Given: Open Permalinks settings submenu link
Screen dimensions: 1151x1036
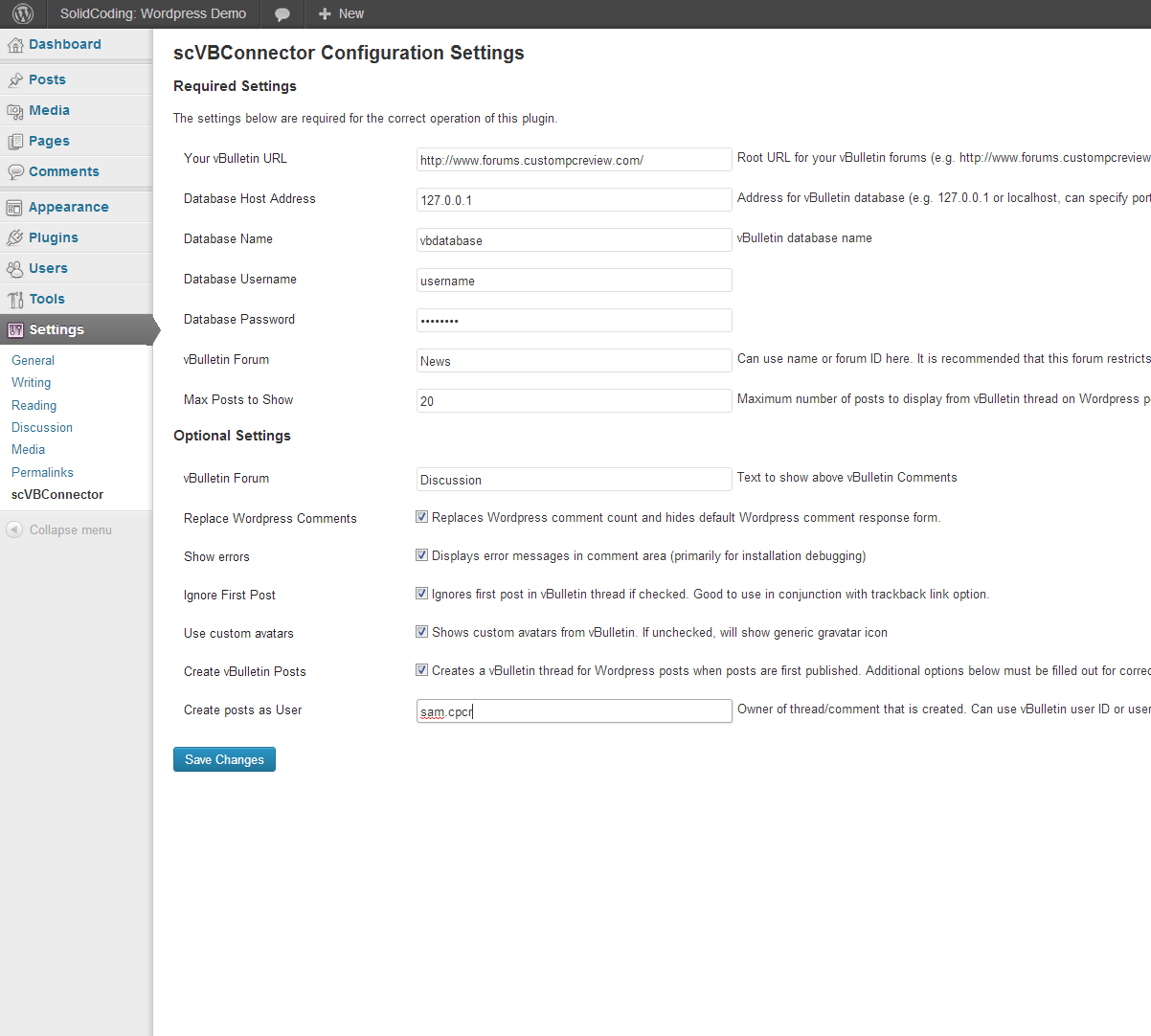Looking at the screenshot, I should point(42,473).
